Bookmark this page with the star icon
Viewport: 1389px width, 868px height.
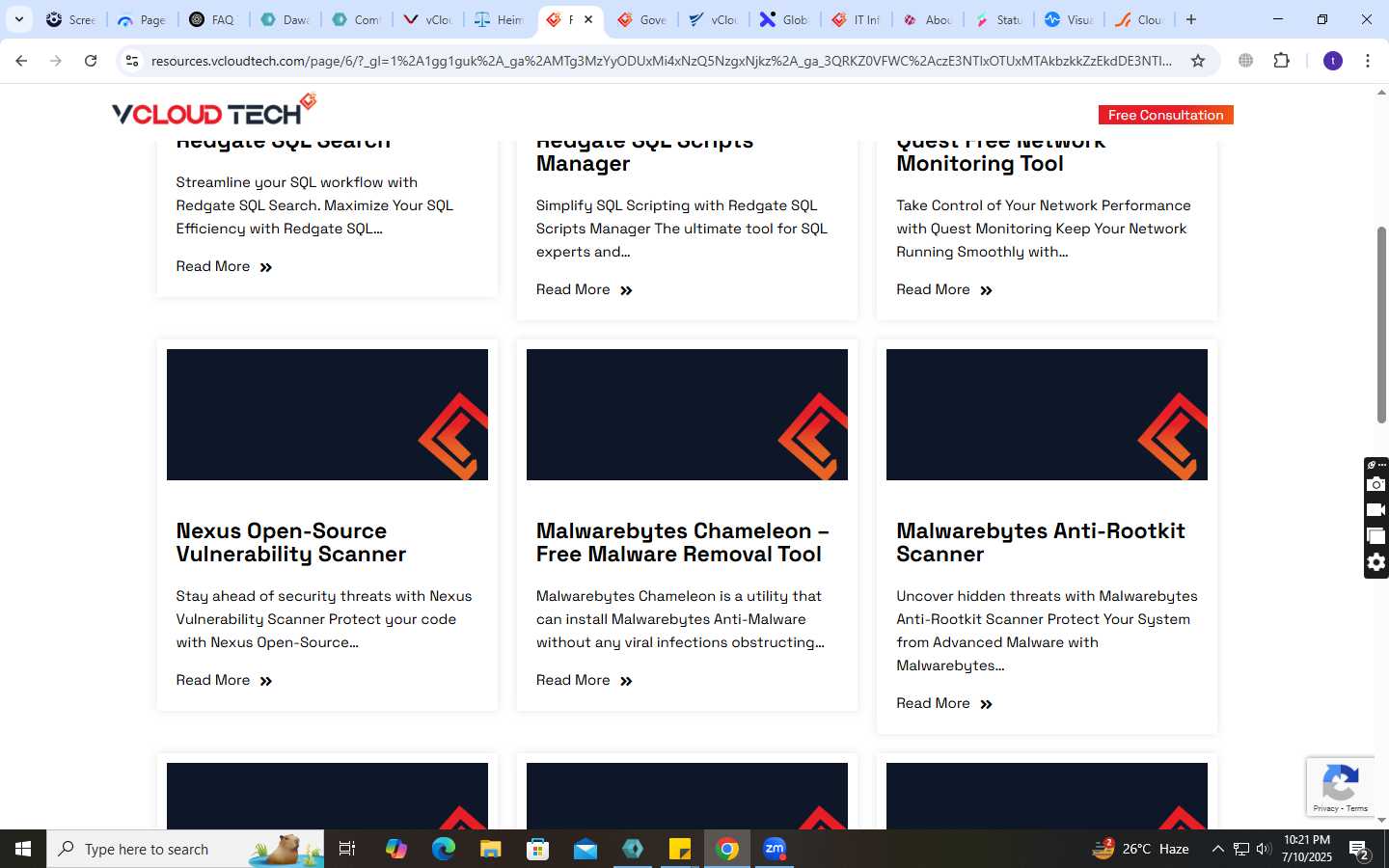click(1198, 61)
